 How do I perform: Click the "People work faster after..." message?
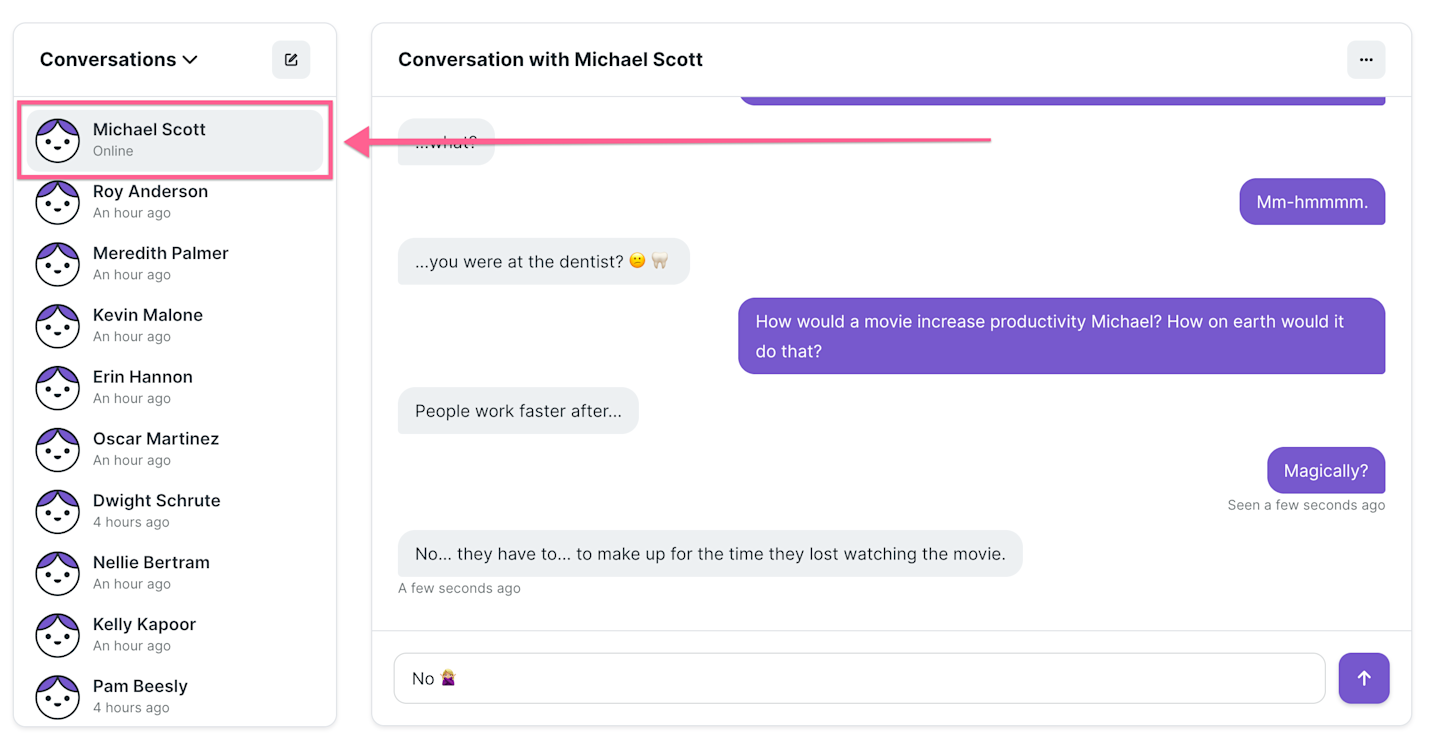(518, 411)
